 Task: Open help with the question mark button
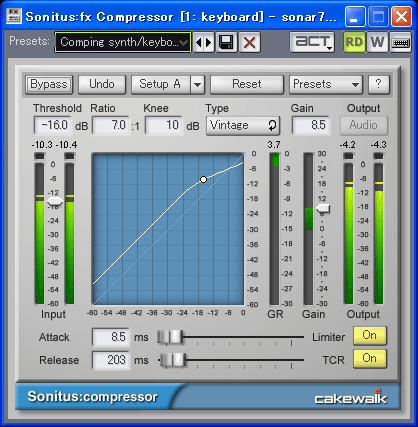click(378, 84)
